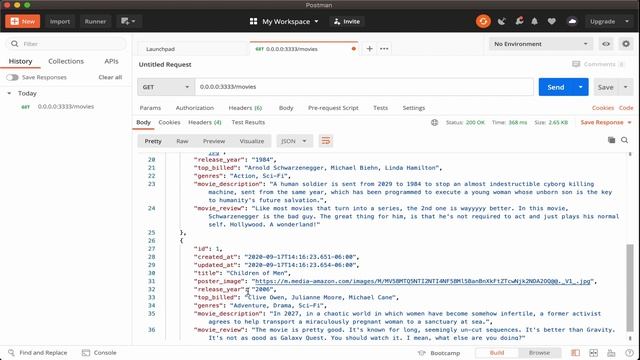The width and height of the screenshot is (640, 360).
Task: Open the request Settings tab
Action: coord(413,108)
